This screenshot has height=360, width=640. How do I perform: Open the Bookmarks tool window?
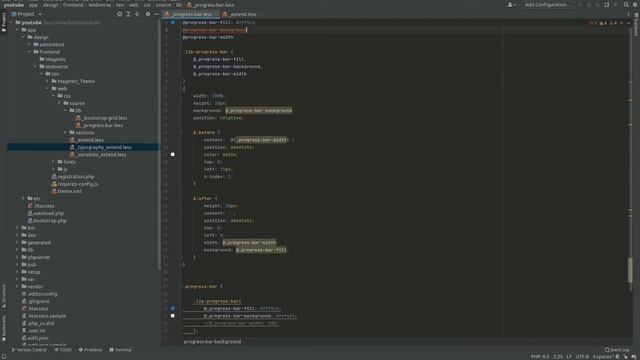coord(4,328)
